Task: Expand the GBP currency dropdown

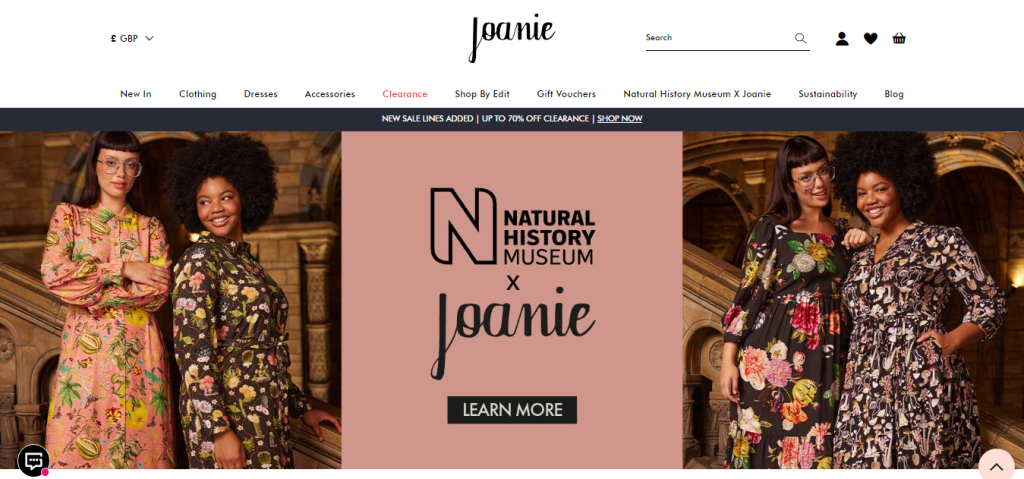Action: 132,39
